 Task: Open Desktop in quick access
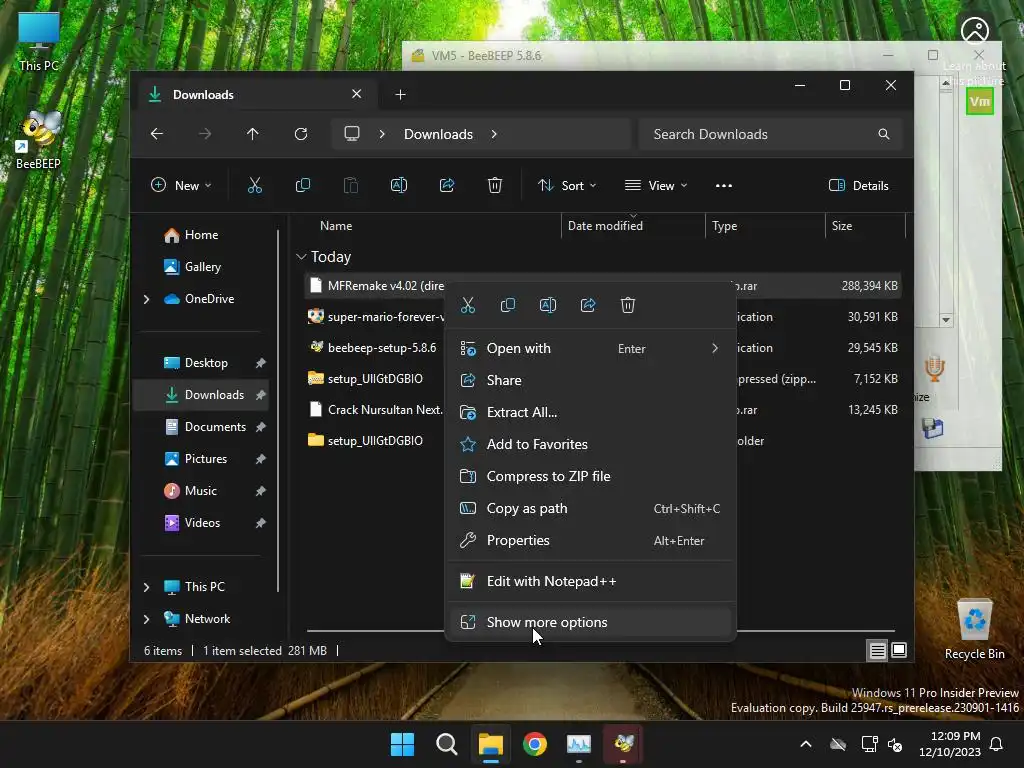tap(206, 363)
